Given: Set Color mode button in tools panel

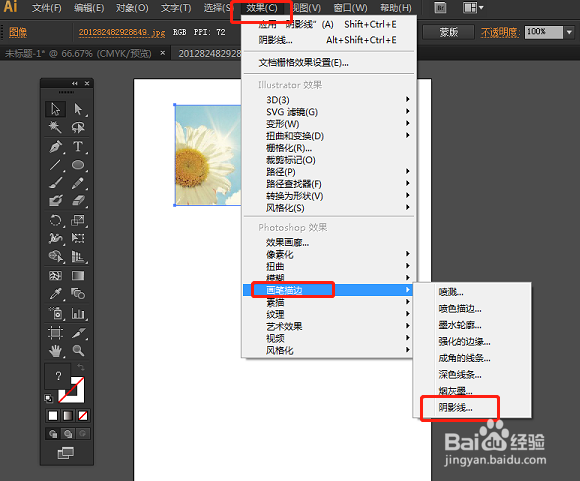Looking at the screenshot, I should coord(53,416).
